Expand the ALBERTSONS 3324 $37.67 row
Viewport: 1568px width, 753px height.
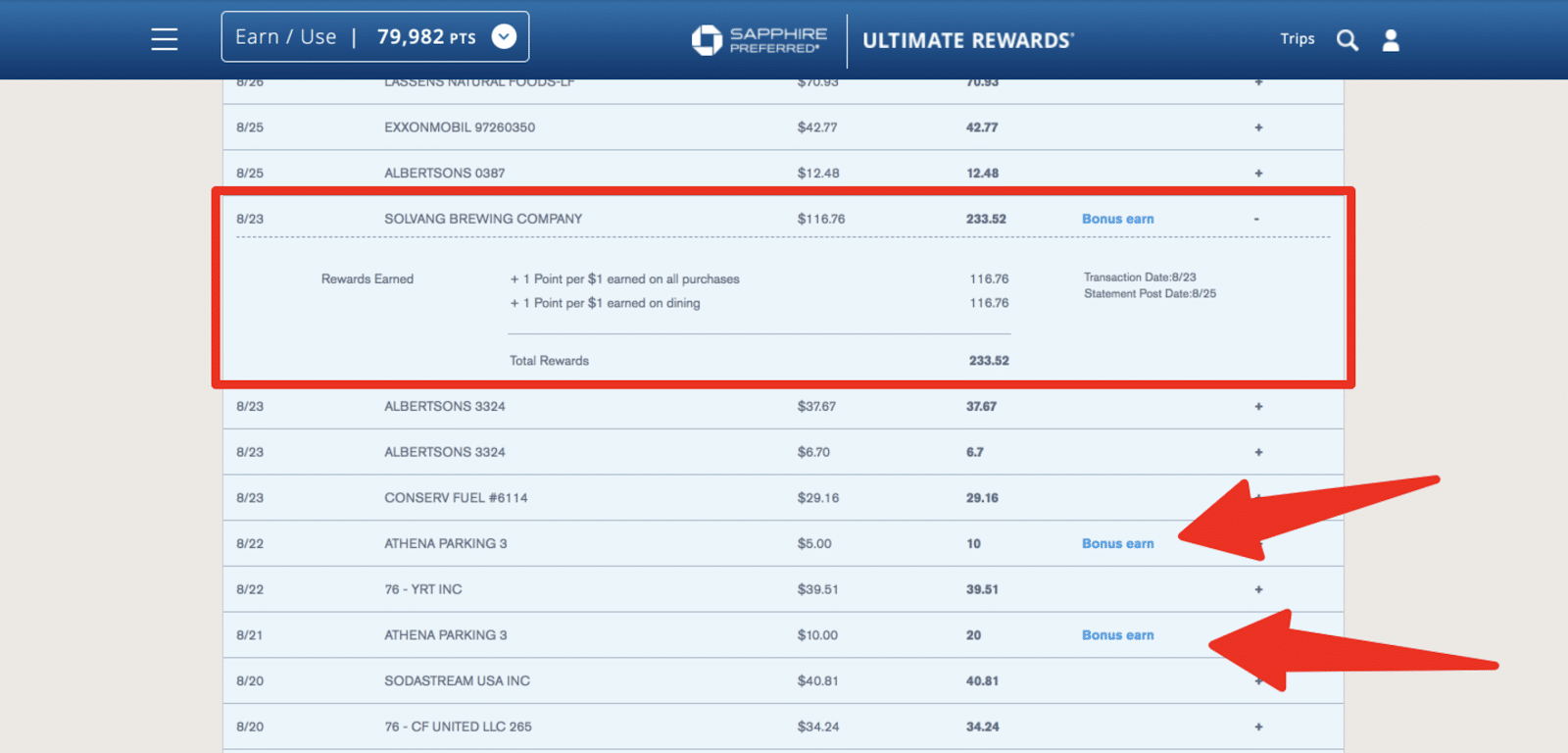pyautogui.click(x=1258, y=407)
